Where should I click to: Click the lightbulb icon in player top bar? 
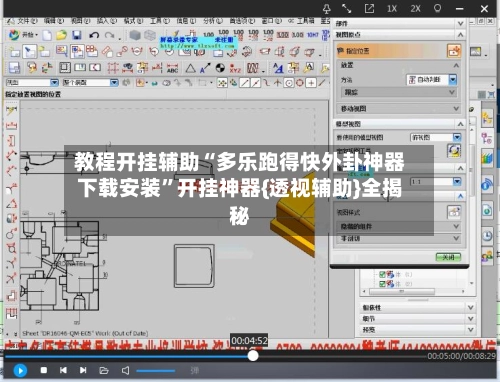tap(437, 8)
